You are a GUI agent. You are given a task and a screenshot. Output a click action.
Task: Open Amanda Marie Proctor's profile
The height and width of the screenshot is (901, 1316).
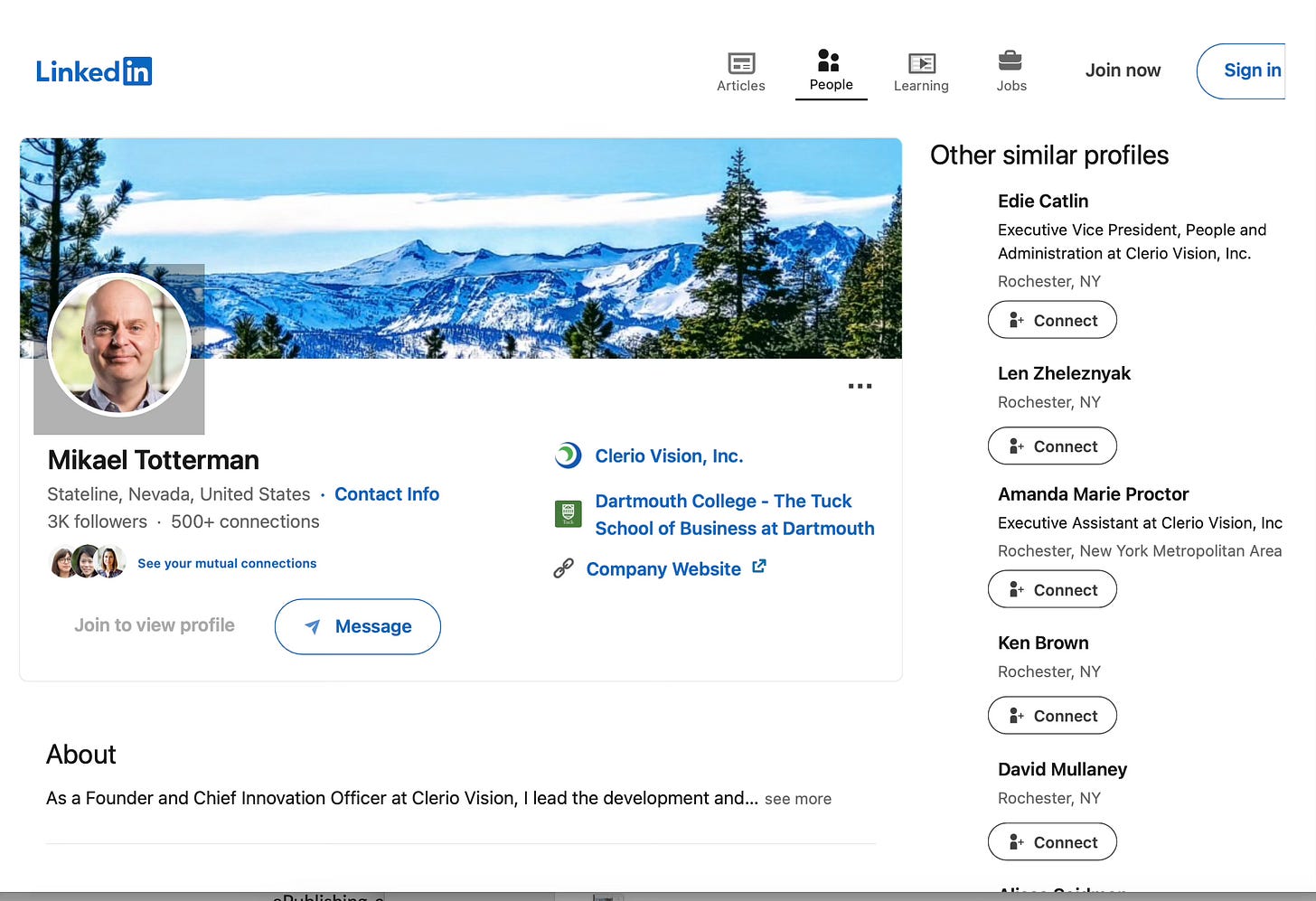1093,494
